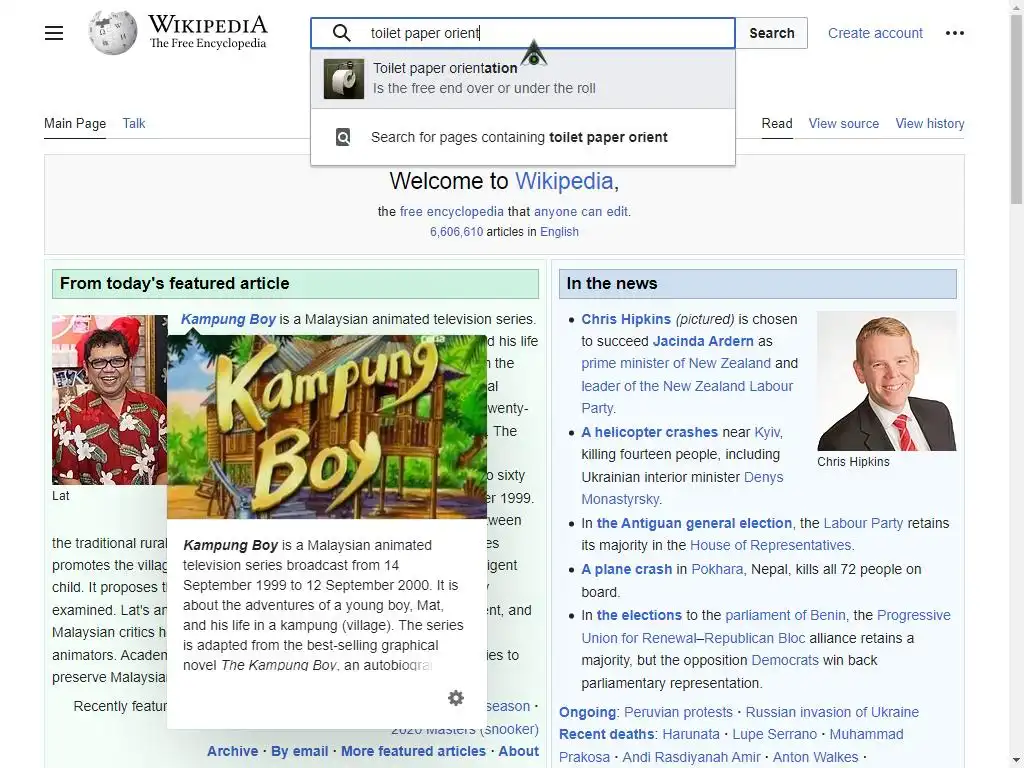Open the three-dot personal tools menu
Viewport: 1024px width, 768px height.
tap(955, 33)
